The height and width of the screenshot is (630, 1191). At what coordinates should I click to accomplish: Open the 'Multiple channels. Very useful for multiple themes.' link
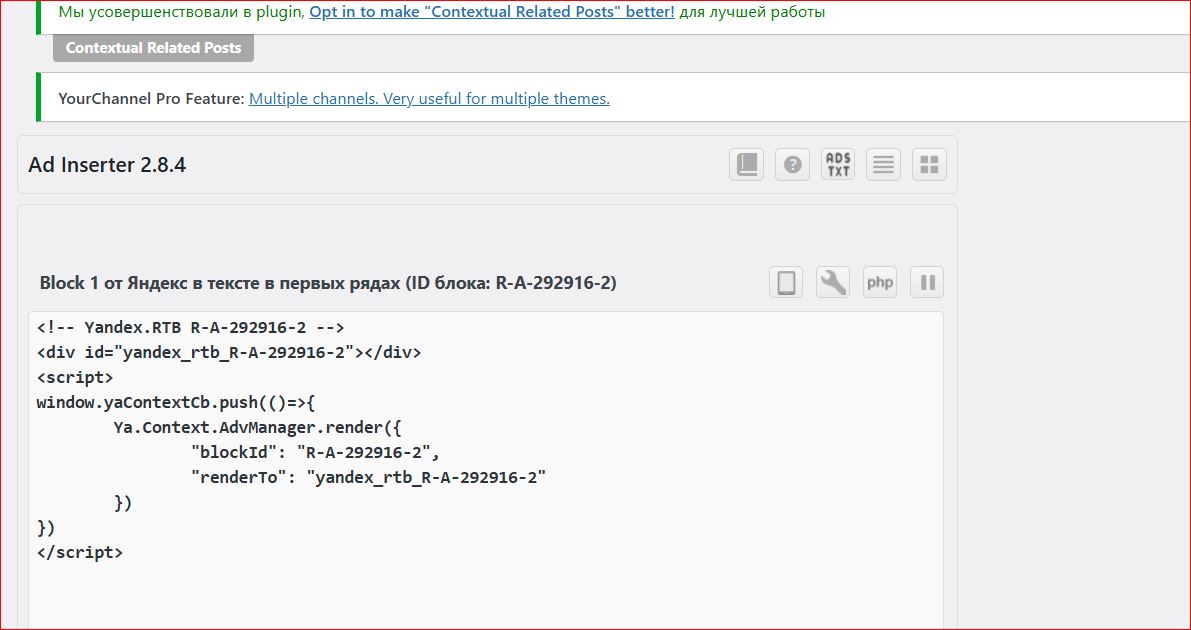[429, 99]
